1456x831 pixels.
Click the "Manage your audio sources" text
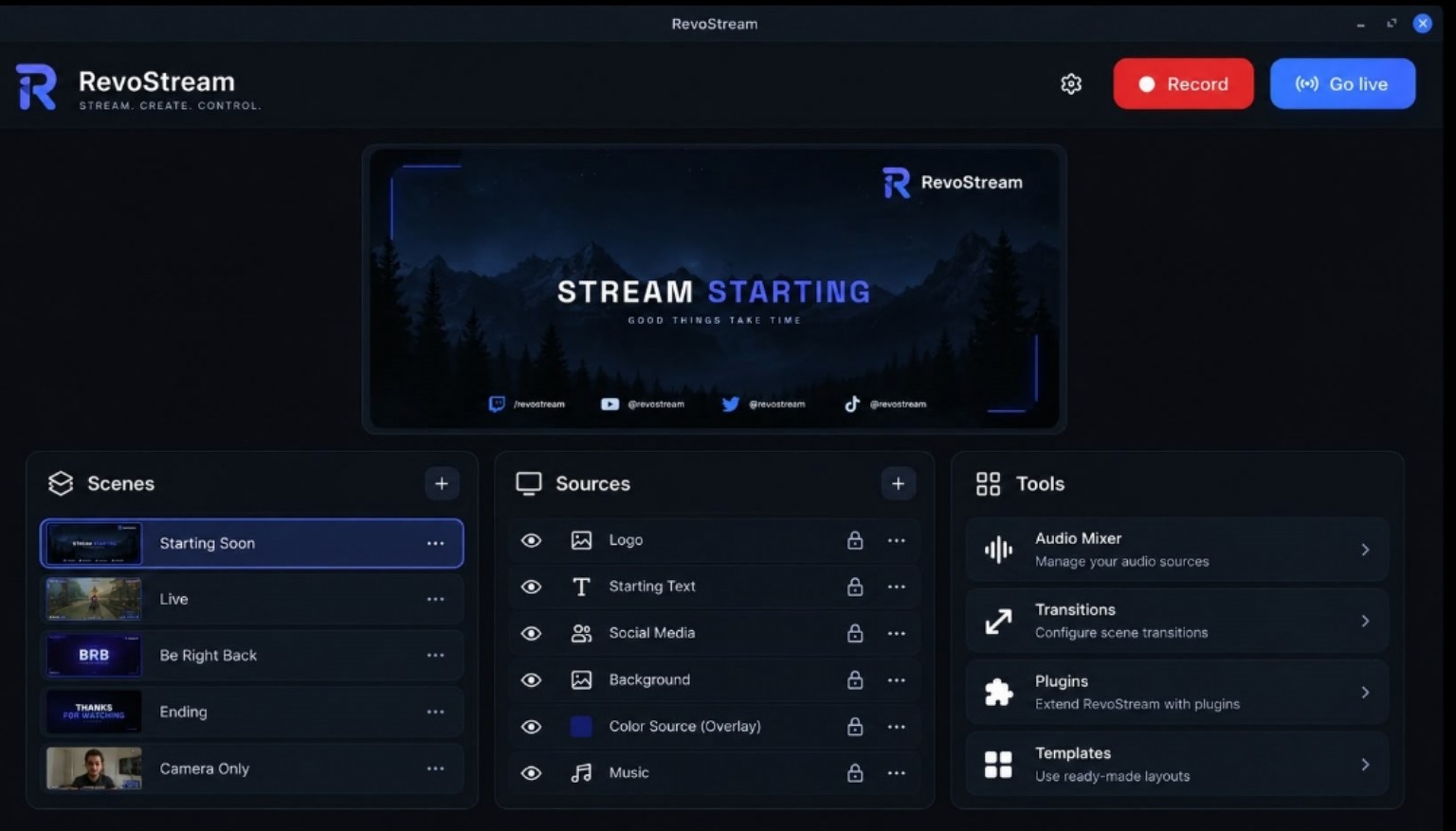pos(1121,562)
